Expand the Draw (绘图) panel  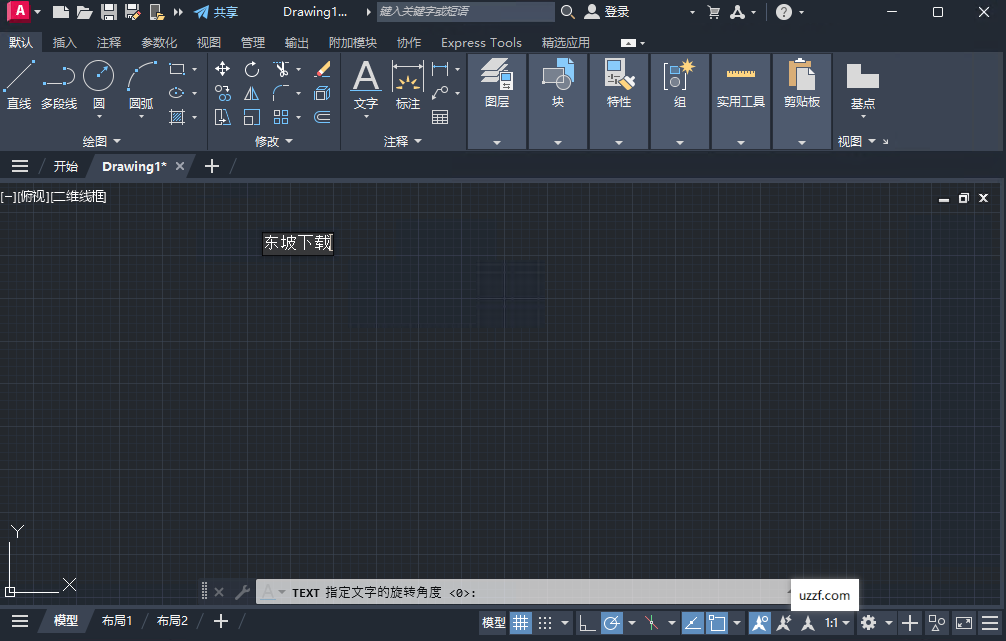pyautogui.click(x=101, y=140)
